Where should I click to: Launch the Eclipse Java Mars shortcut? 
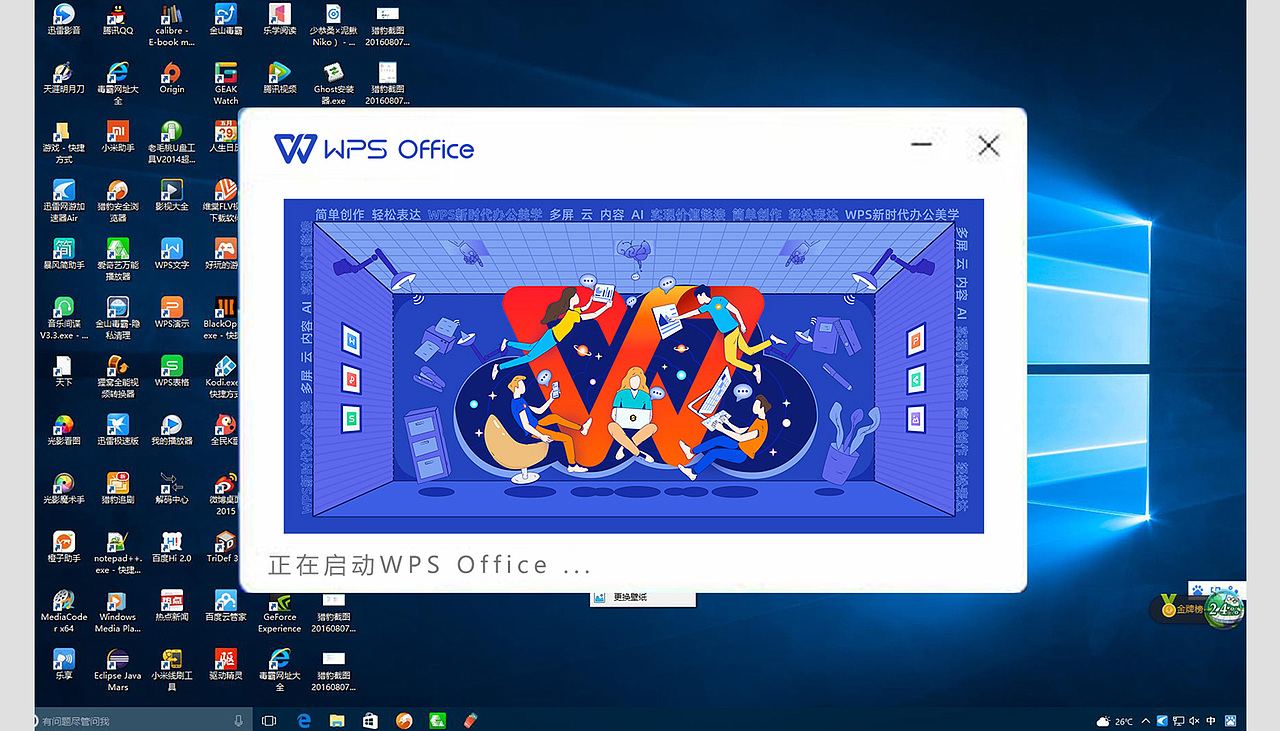point(117,670)
